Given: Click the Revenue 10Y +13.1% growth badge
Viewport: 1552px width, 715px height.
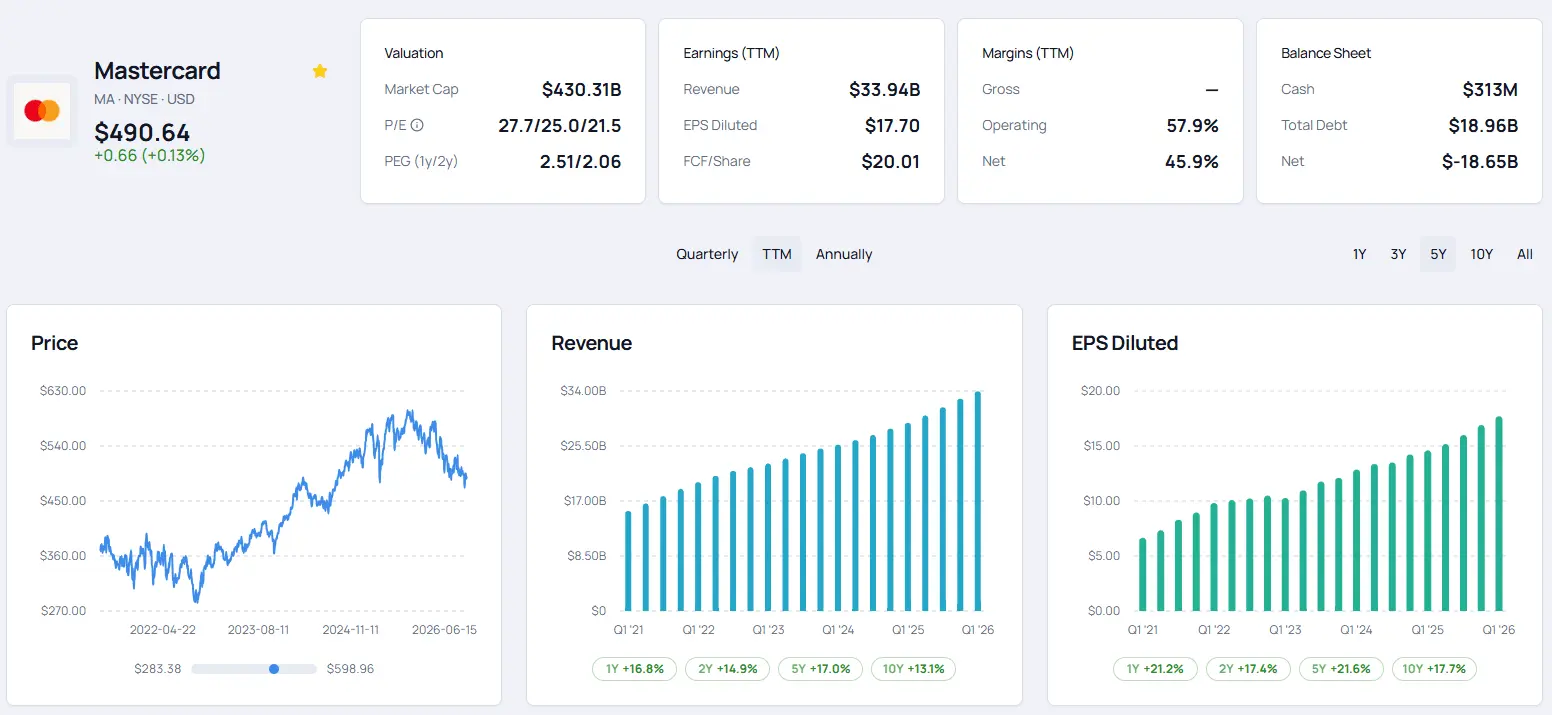Looking at the screenshot, I should tap(913, 669).
